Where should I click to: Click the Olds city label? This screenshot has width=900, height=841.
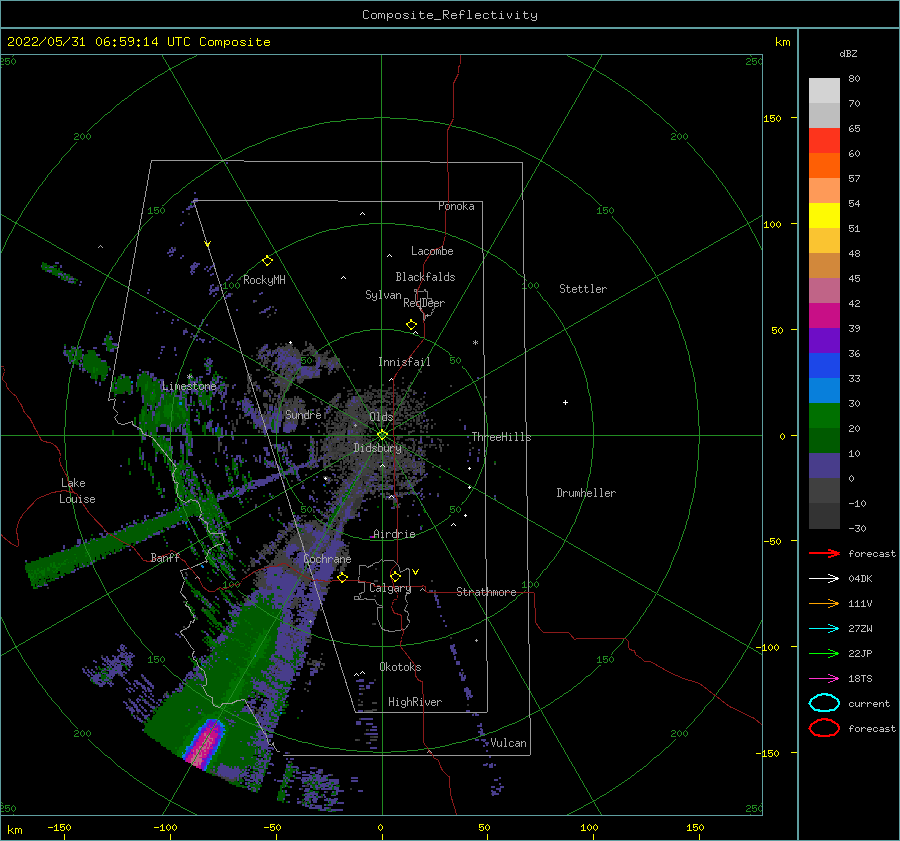tap(381, 416)
